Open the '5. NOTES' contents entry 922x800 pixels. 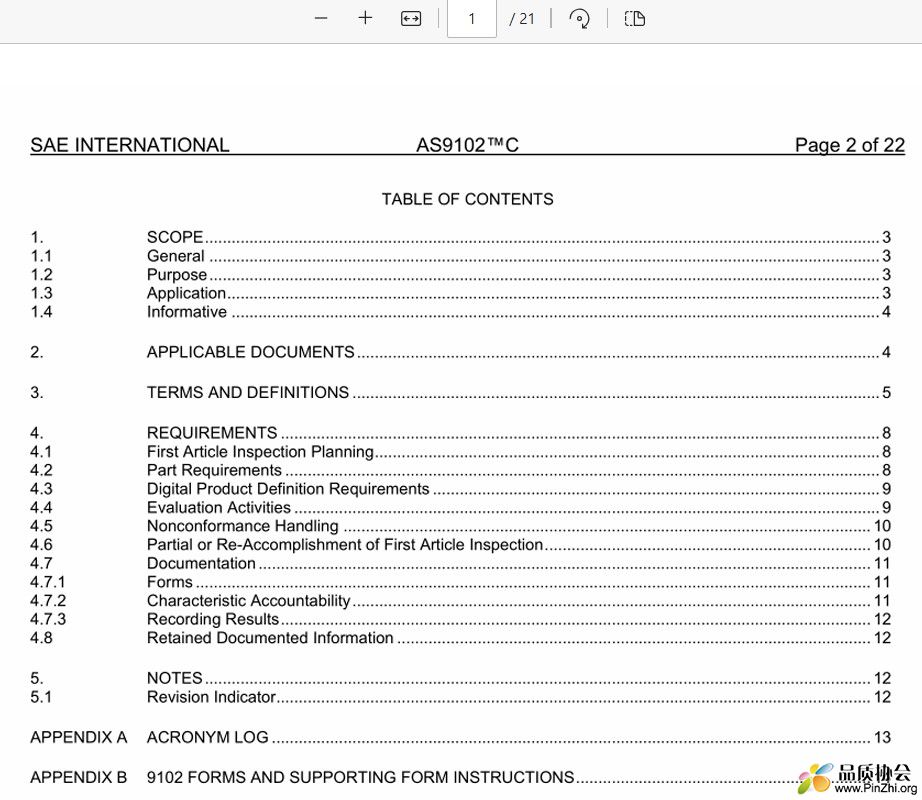point(460,678)
